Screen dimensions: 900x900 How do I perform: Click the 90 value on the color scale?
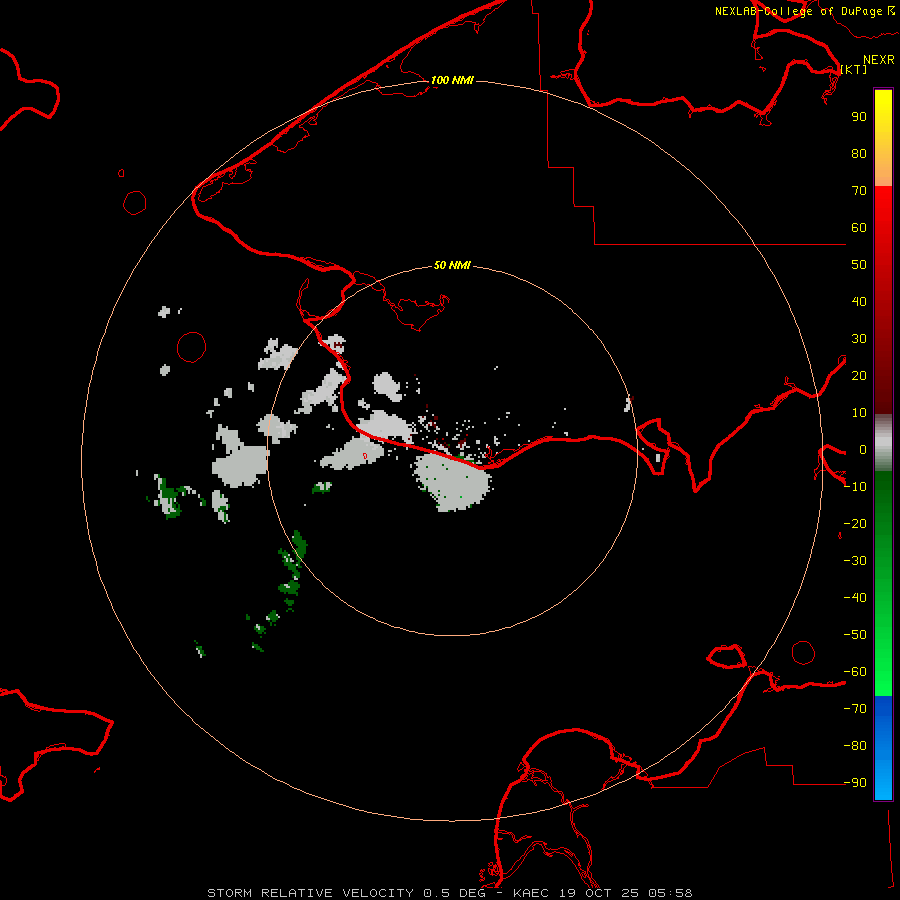click(859, 117)
